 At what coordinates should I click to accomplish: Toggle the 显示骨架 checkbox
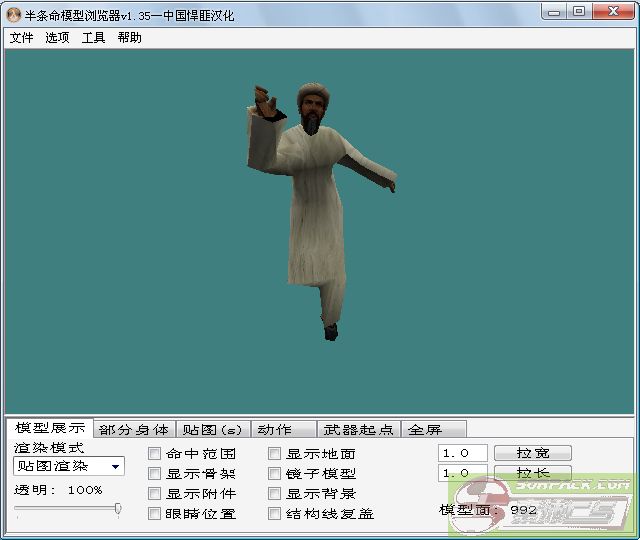[x=155, y=474]
